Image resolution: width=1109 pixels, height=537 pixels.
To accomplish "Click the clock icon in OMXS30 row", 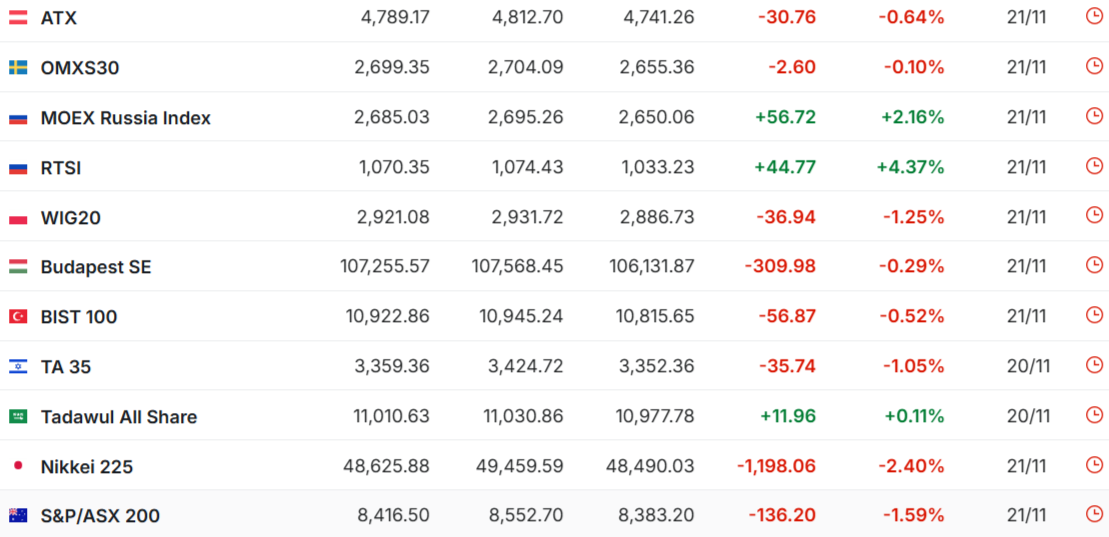I will 1094,66.
